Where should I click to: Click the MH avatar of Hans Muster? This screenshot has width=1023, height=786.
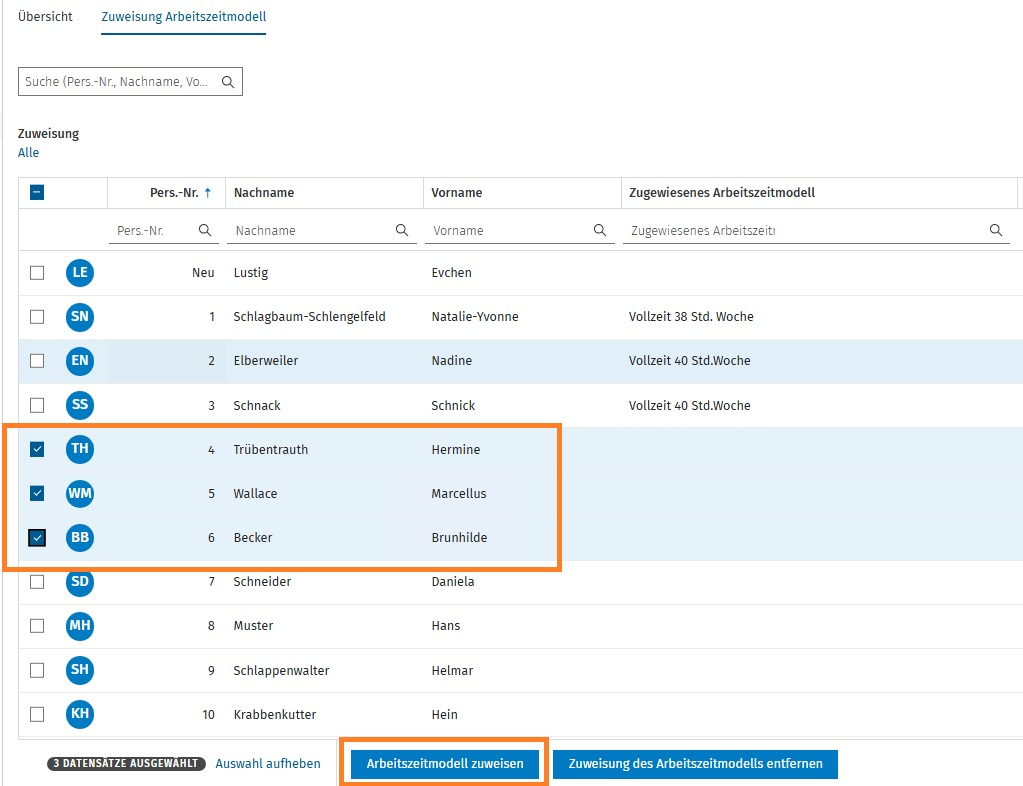pos(80,626)
